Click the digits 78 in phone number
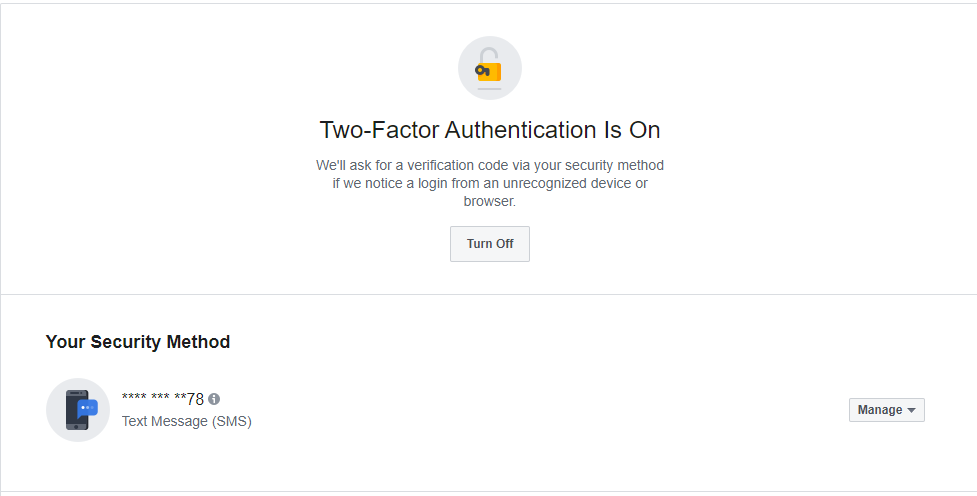The image size is (977, 496). [x=195, y=399]
